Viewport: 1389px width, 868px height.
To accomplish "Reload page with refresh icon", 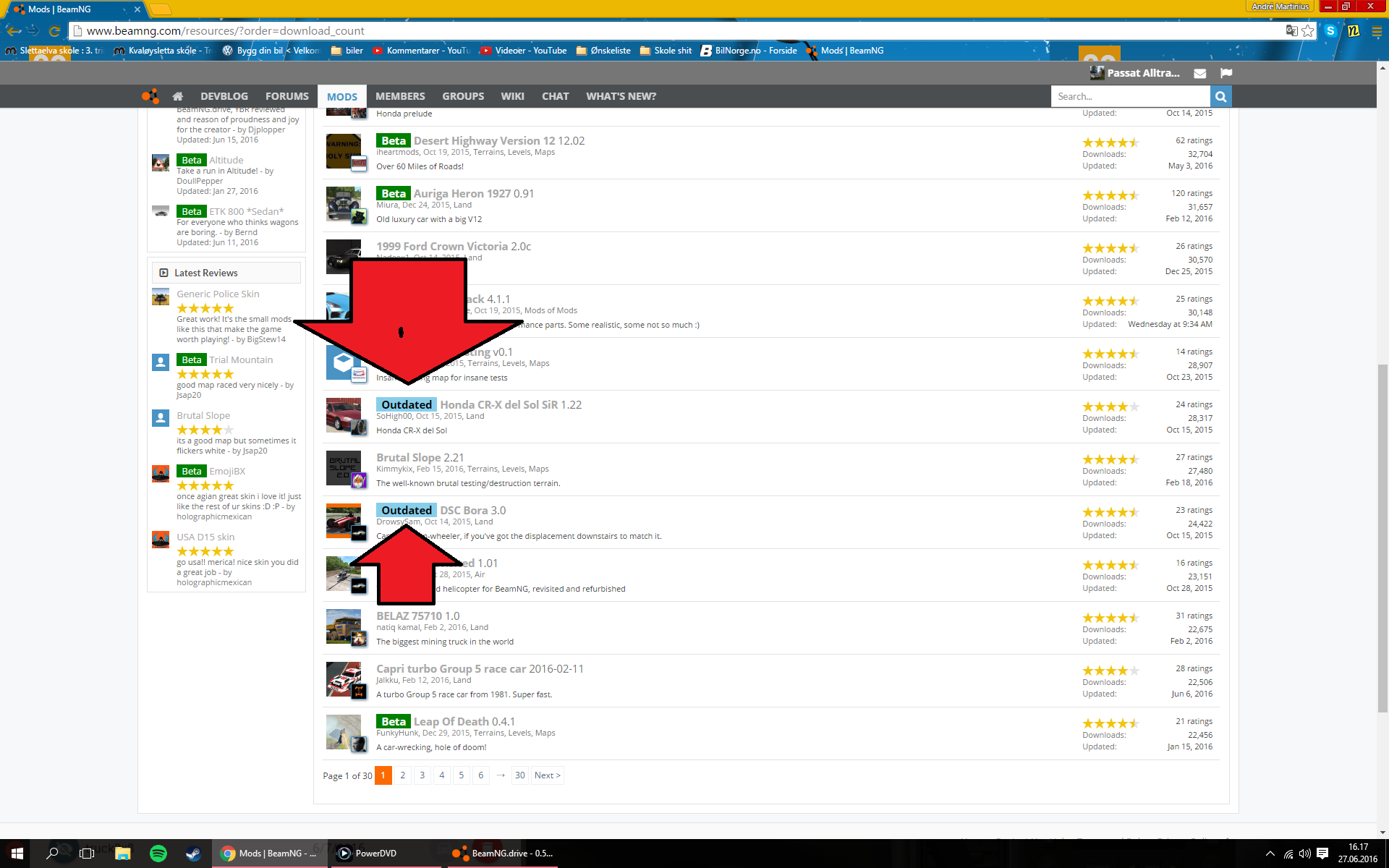I will point(54,30).
